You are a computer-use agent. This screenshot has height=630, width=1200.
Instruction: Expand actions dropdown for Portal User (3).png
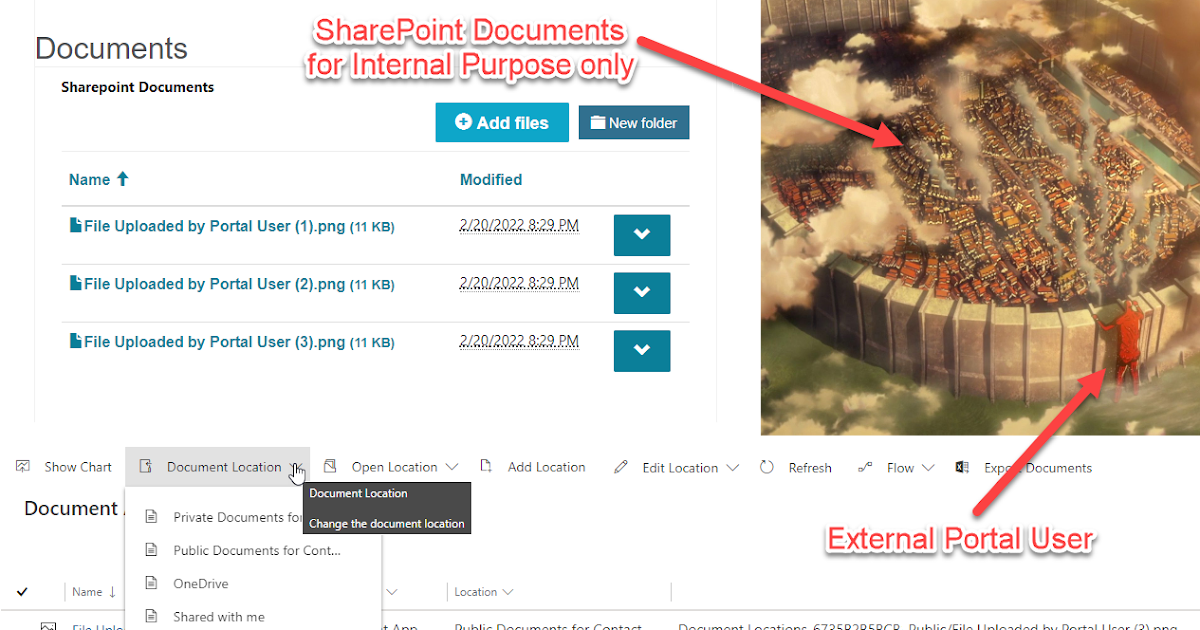click(642, 351)
